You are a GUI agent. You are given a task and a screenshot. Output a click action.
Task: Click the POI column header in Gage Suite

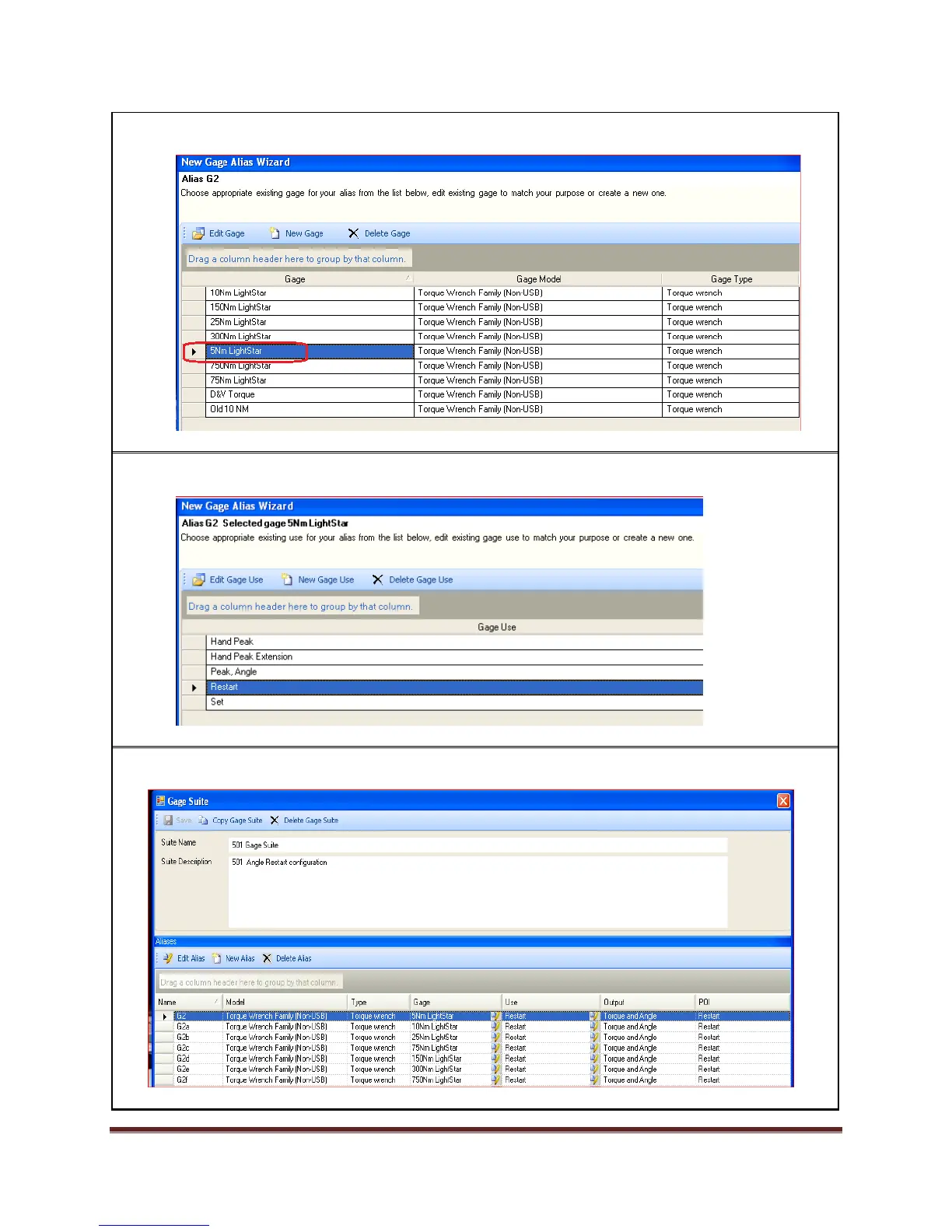pos(742,1002)
